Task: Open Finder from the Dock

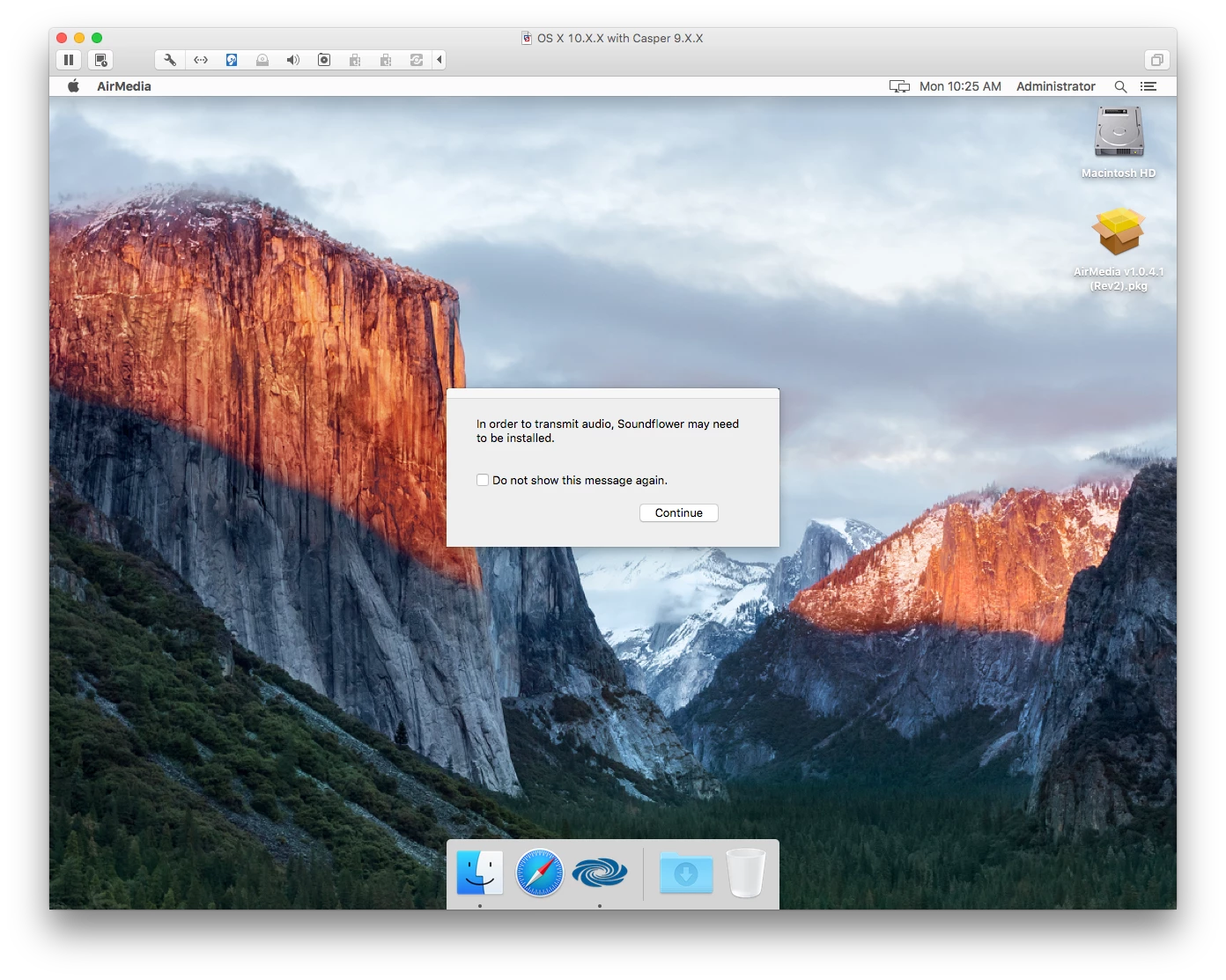Action: [x=480, y=873]
